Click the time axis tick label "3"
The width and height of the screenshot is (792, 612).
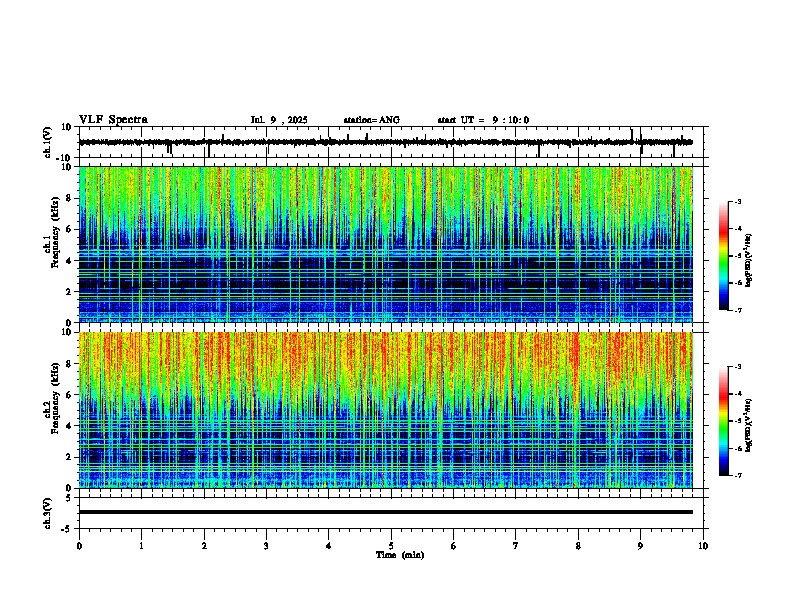[x=266, y=546]
